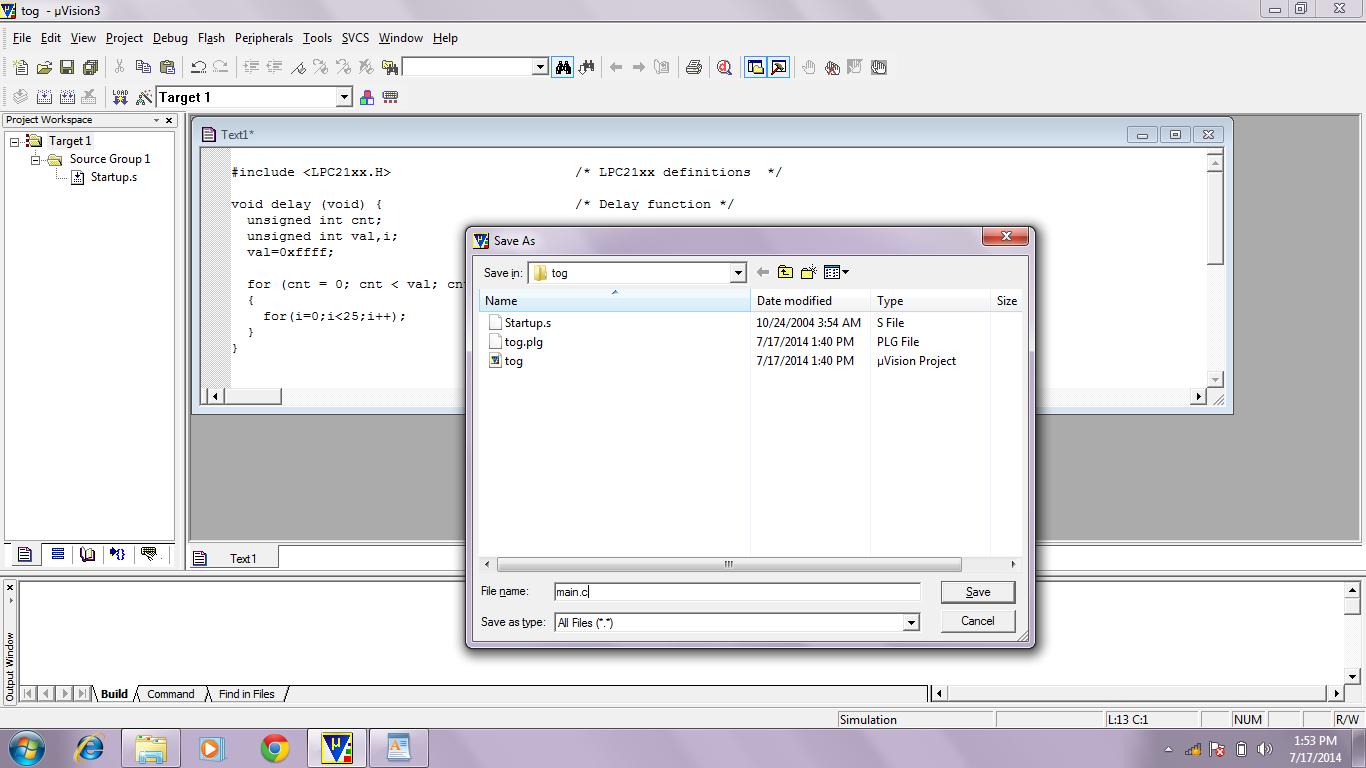The image size is (1366, 768).
Task: Click the Undo arrow icon
Action: pyautogui.click(x=198, y=67)
